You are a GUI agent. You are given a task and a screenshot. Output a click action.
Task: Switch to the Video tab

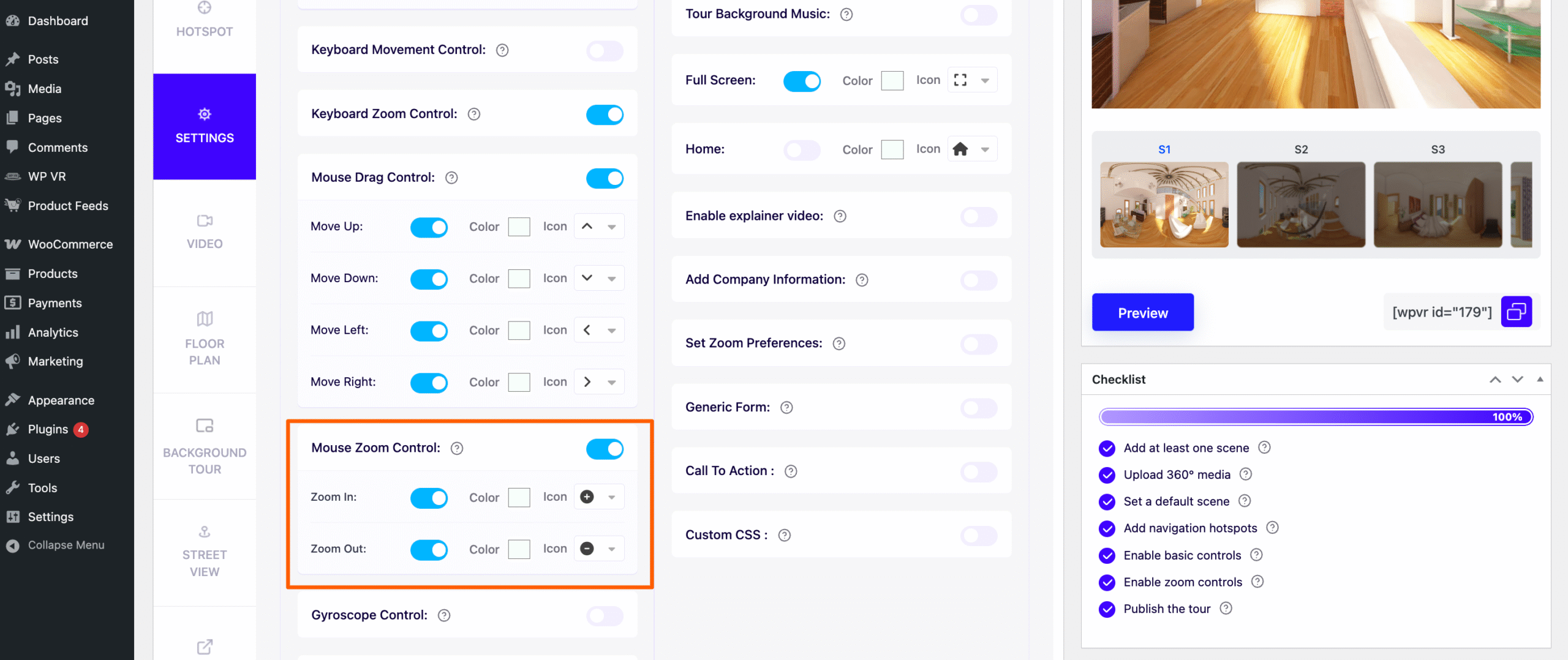tap(205, 233)
